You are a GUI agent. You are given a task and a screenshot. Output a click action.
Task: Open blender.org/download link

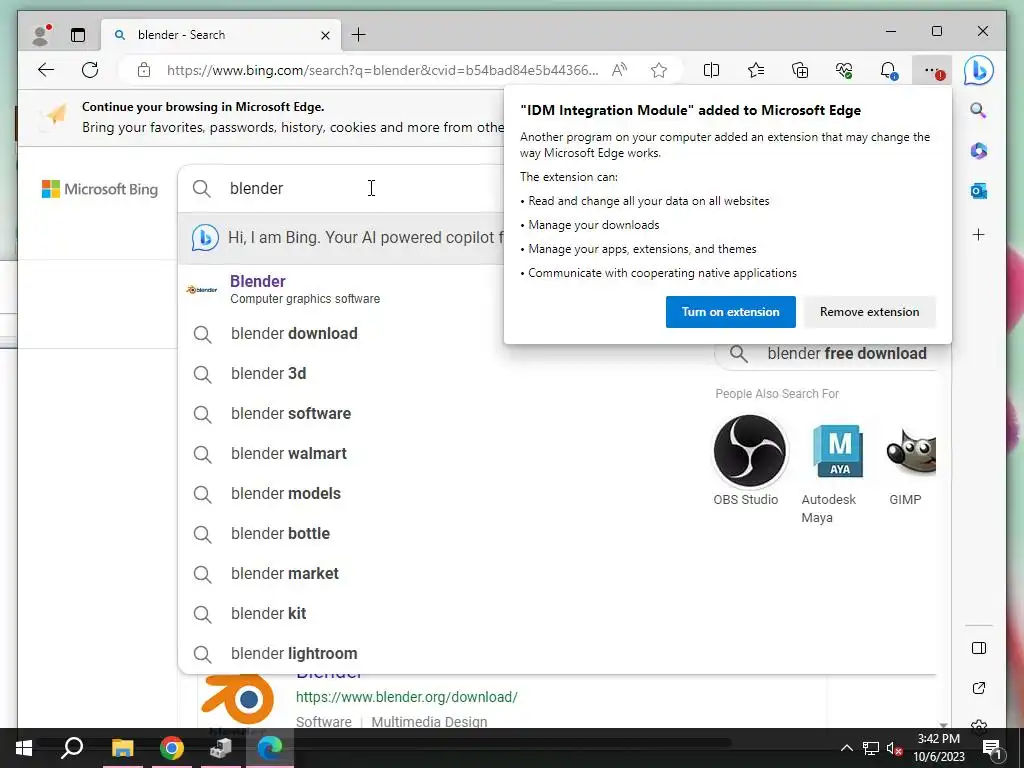pos(407,697)
